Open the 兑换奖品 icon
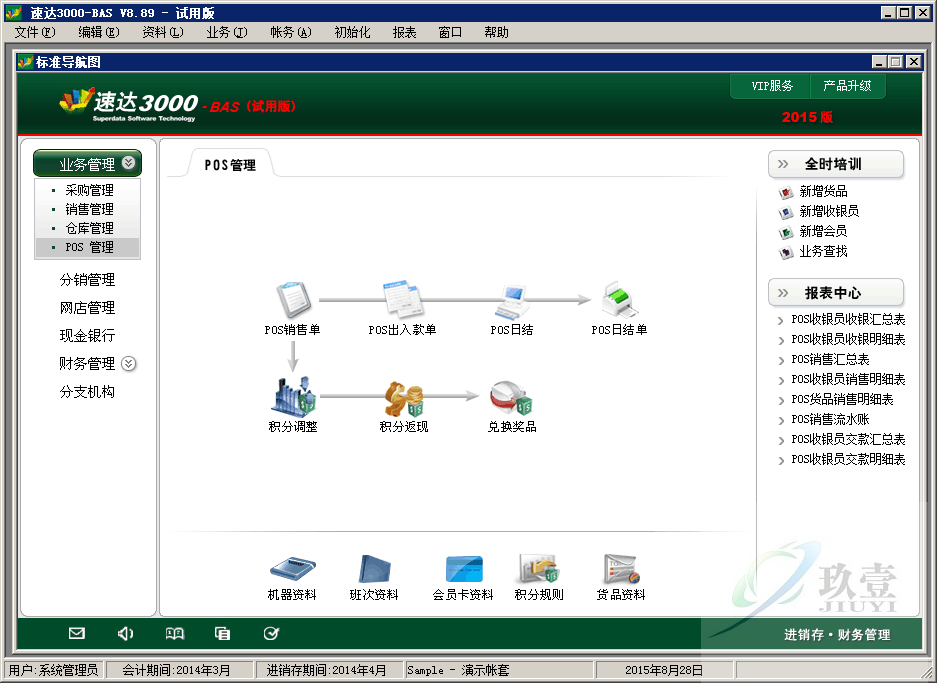This screenshot has height=683, width=937. pos(512,398)
